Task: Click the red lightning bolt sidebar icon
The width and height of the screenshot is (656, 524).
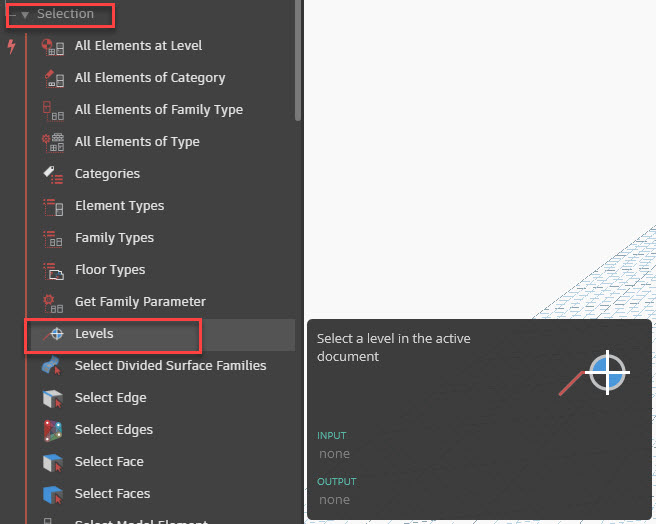Action: tap(11, 46)
